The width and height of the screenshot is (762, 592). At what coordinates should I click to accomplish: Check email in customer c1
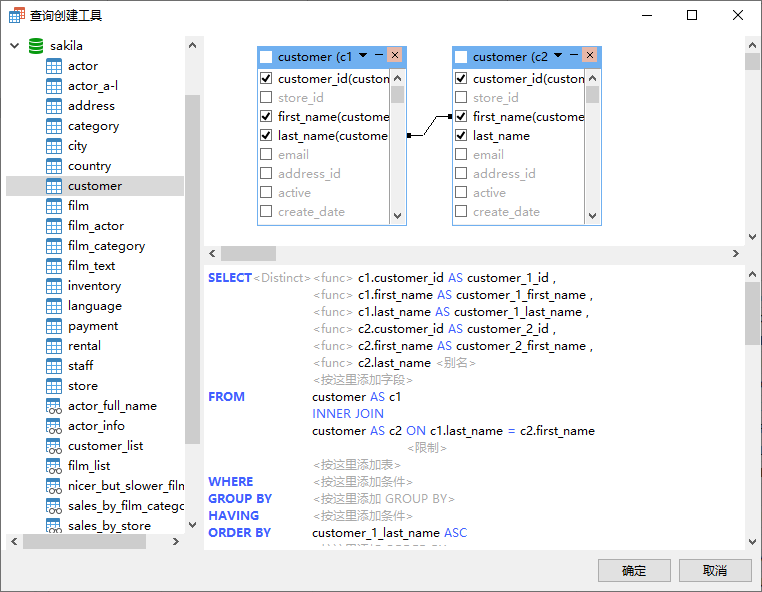click(266, 154)
